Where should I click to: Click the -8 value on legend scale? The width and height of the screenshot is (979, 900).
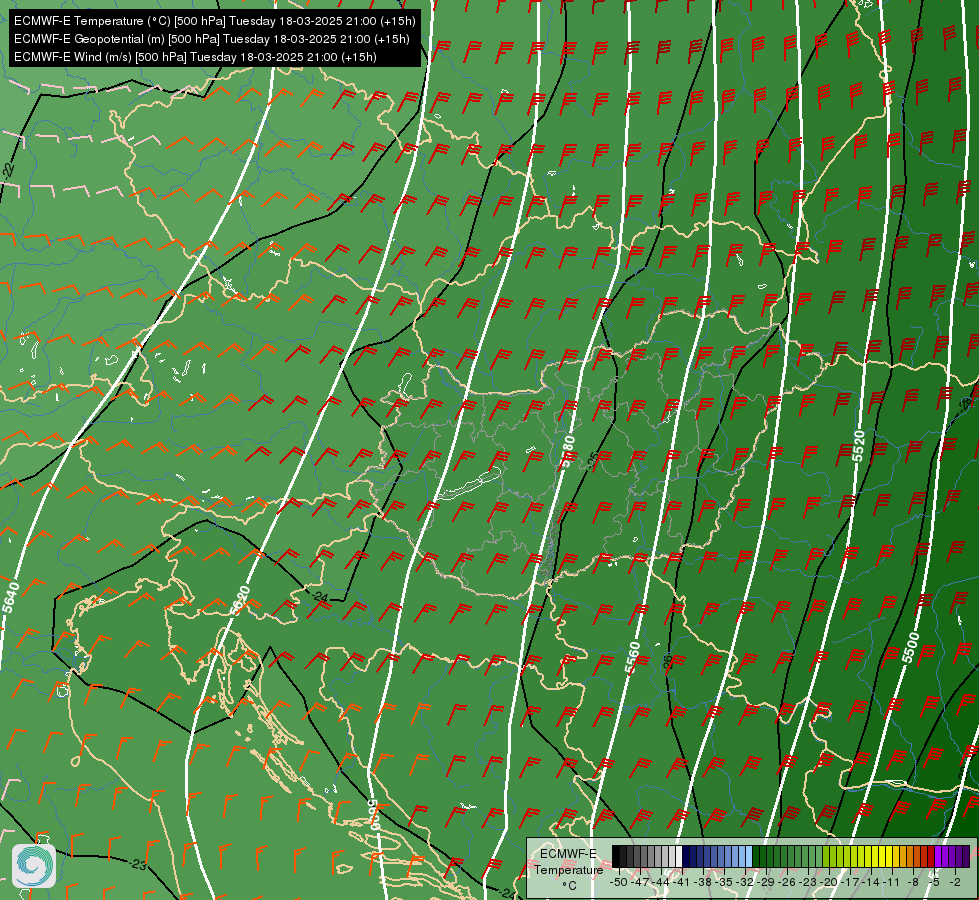913,882
